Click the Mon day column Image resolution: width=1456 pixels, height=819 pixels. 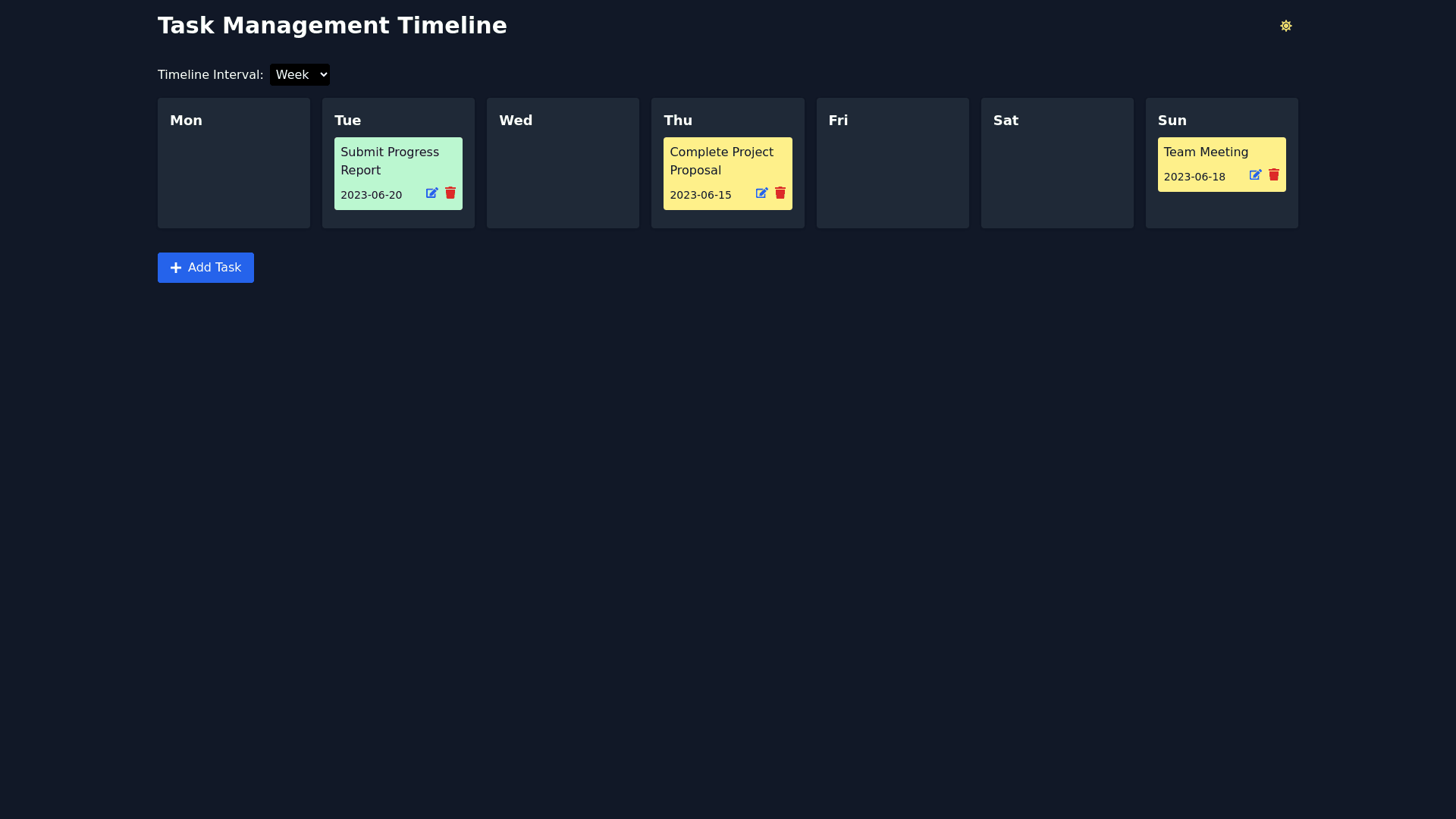(234, 162)
